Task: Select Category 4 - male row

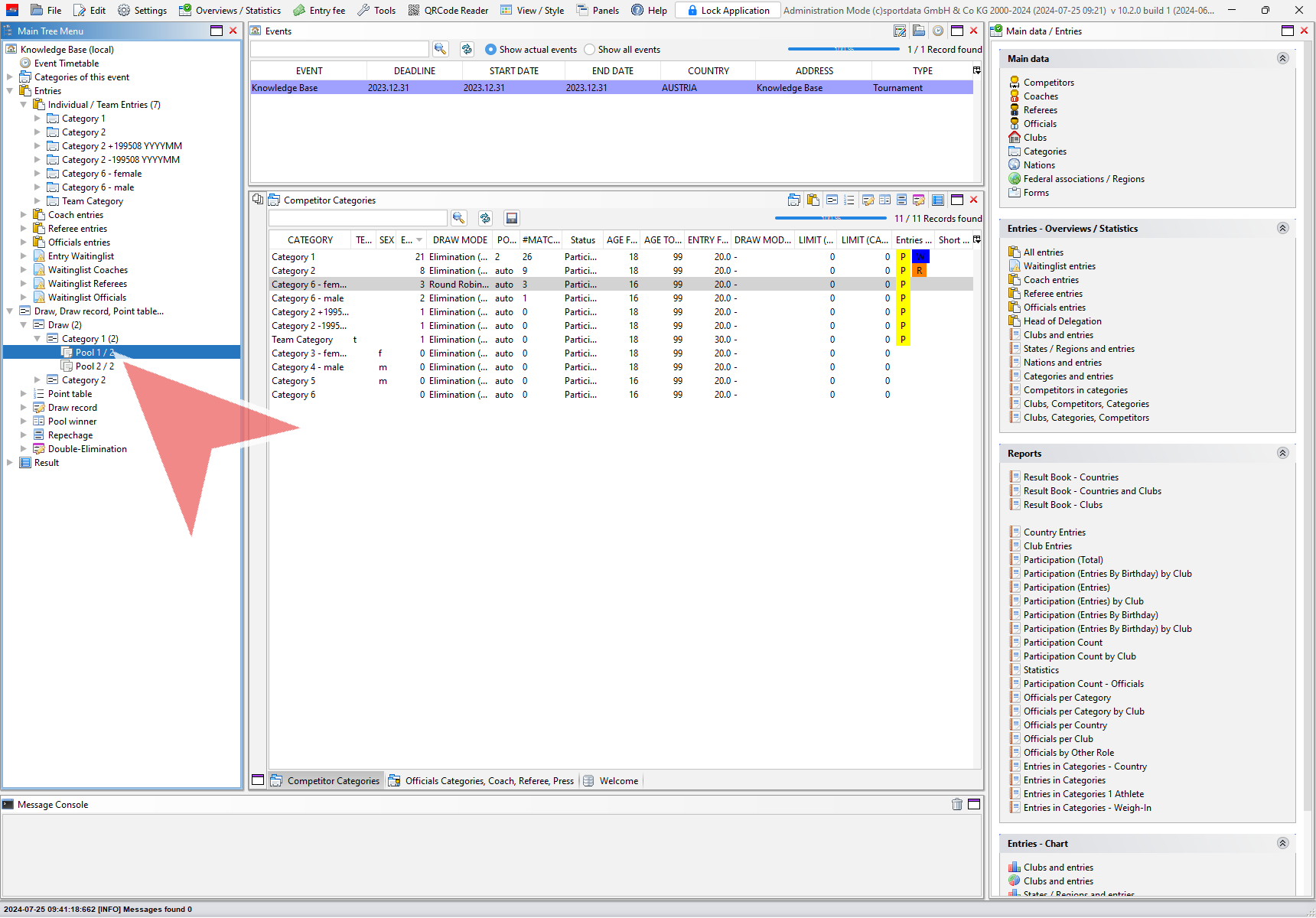Action: click(621, 367)
